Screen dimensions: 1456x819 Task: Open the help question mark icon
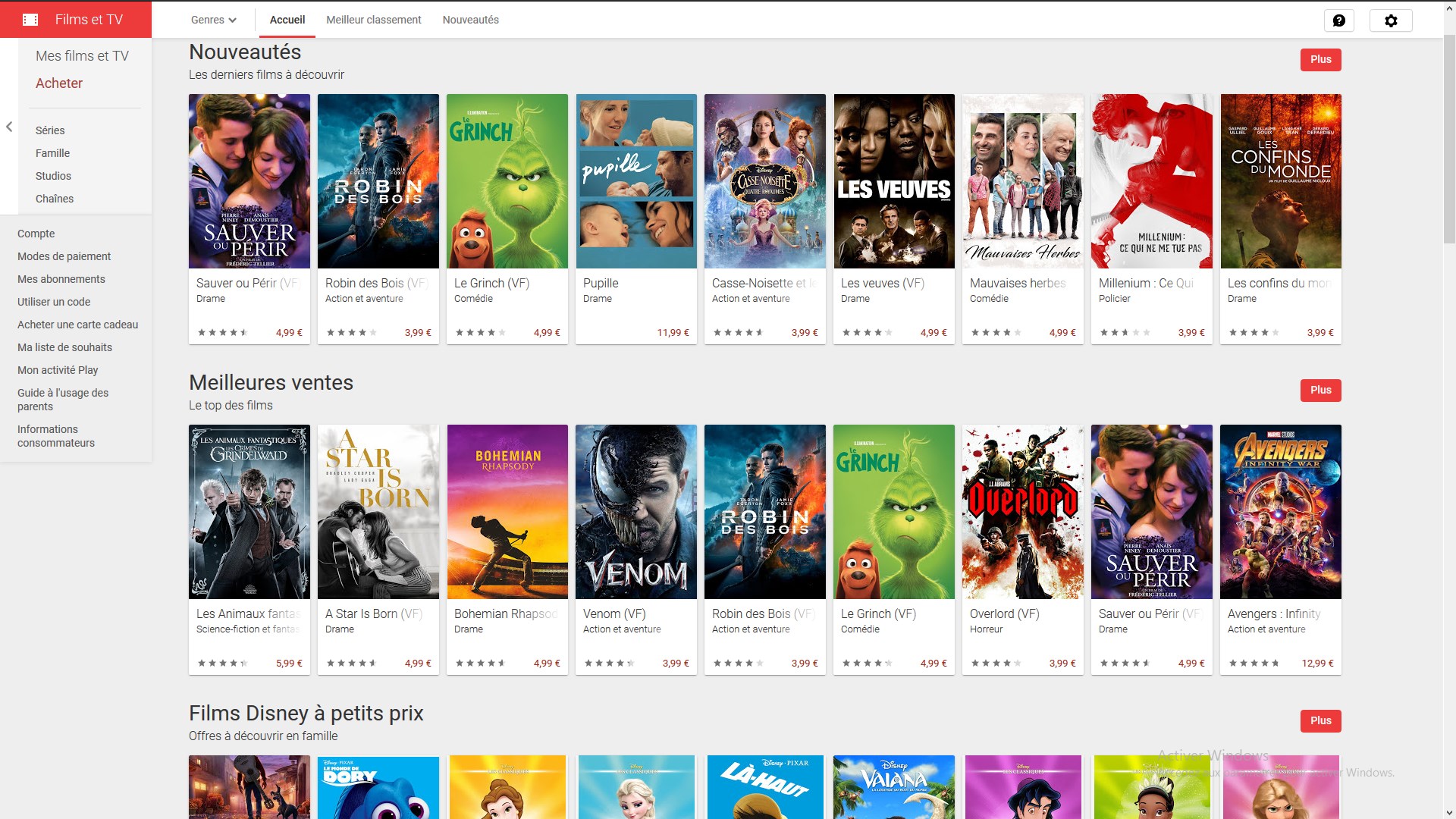tap(1339, 20)
